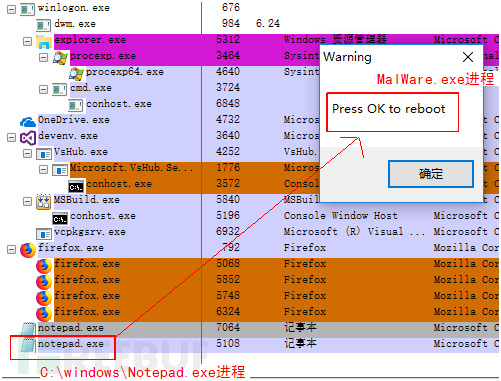Click the Microsoft.VsHub.Se... process icon
Image resolution: width=501 pixels, height=381 pixels.
click(60, 170)
